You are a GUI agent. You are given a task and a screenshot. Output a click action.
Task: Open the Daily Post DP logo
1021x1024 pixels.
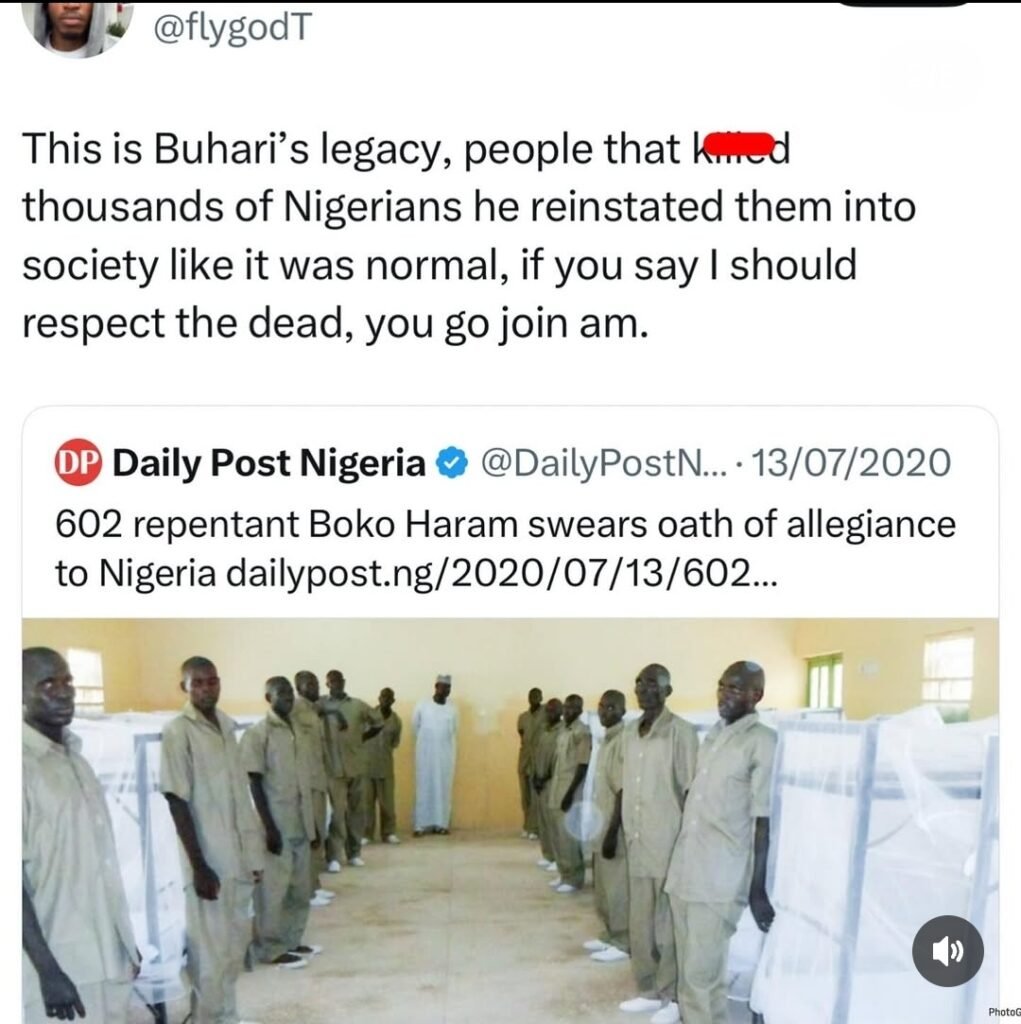(79, 465)
